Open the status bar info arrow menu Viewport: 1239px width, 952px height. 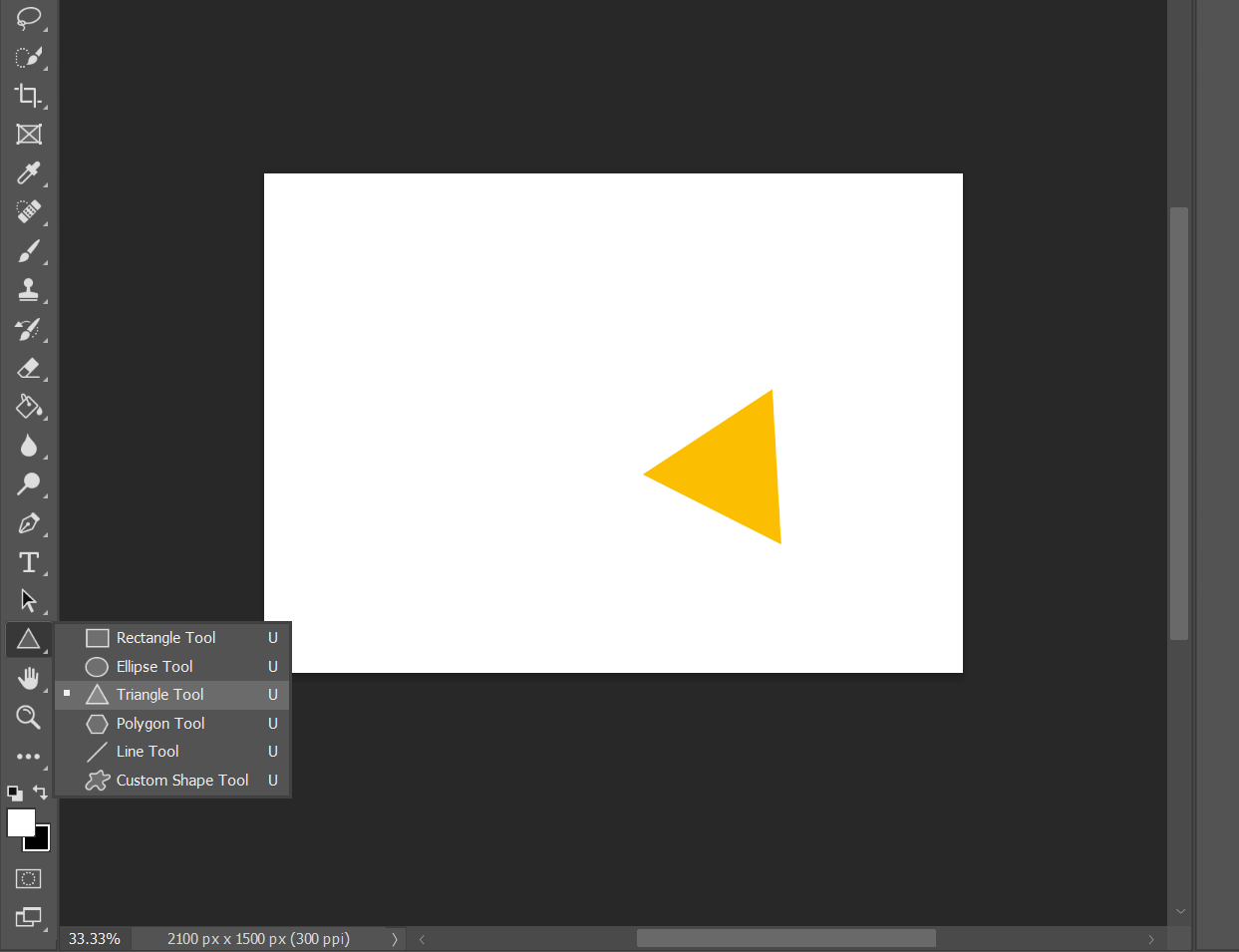tap(395, 939)
